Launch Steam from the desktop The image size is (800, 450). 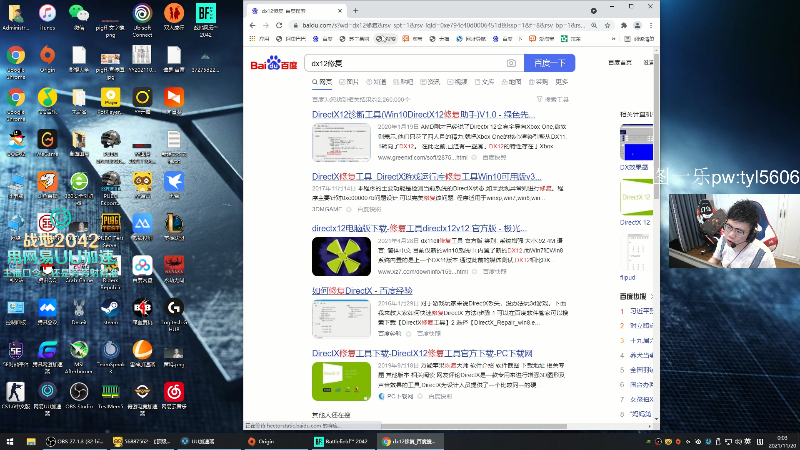(110, 311)
